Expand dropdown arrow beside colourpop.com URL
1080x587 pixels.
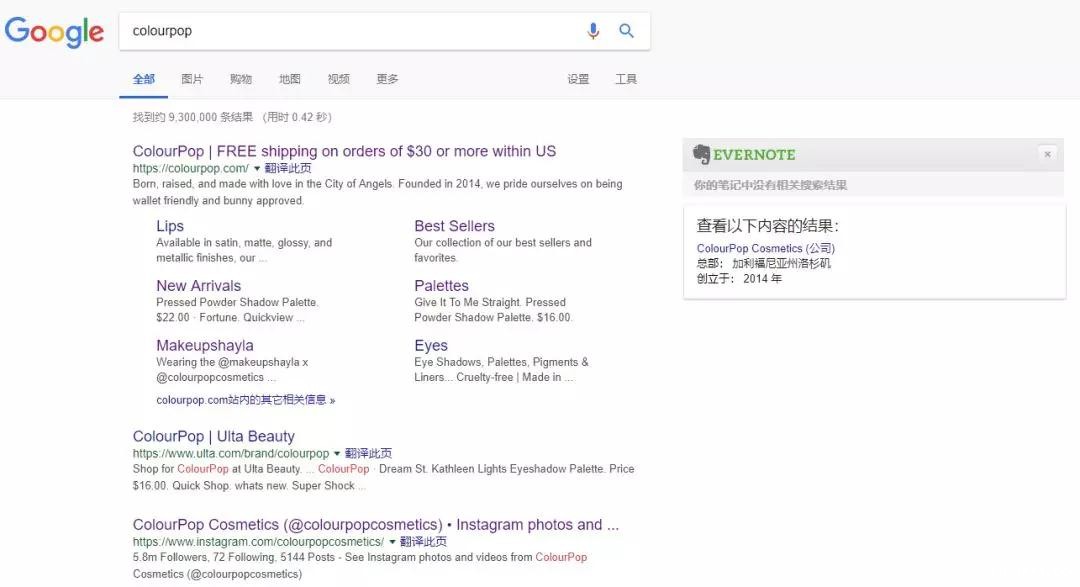point(257,169)
